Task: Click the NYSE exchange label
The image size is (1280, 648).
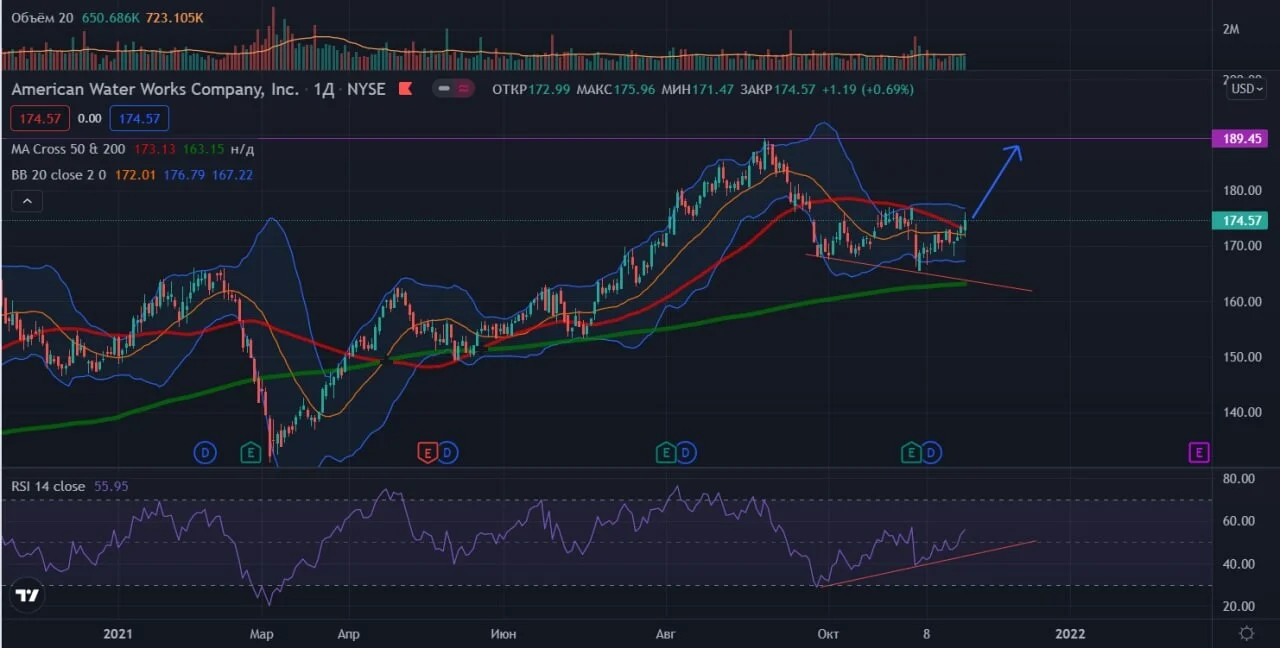Action: pos(366,89)
